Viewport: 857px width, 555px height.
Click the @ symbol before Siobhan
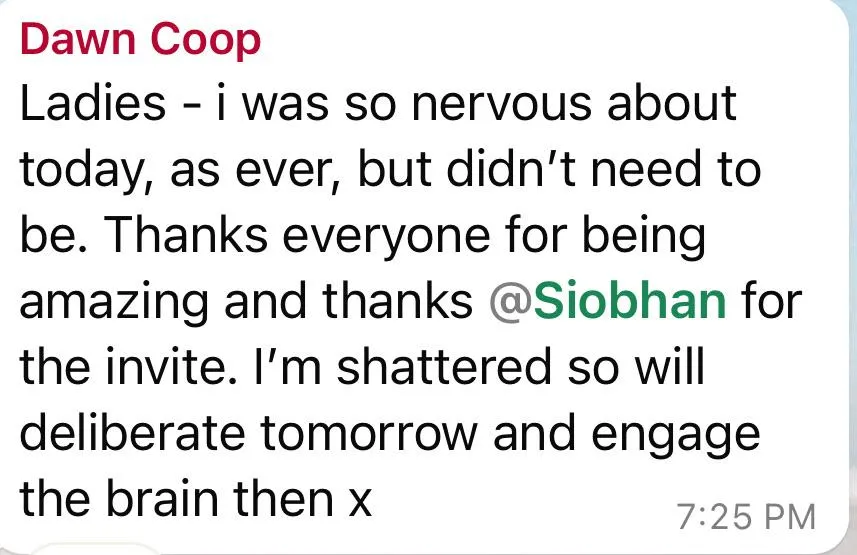click(x=510, y=301)
